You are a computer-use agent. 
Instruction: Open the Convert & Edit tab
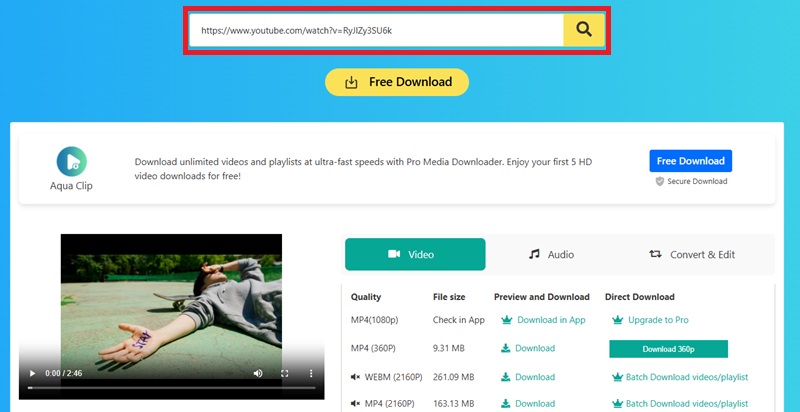pos(692,254)
